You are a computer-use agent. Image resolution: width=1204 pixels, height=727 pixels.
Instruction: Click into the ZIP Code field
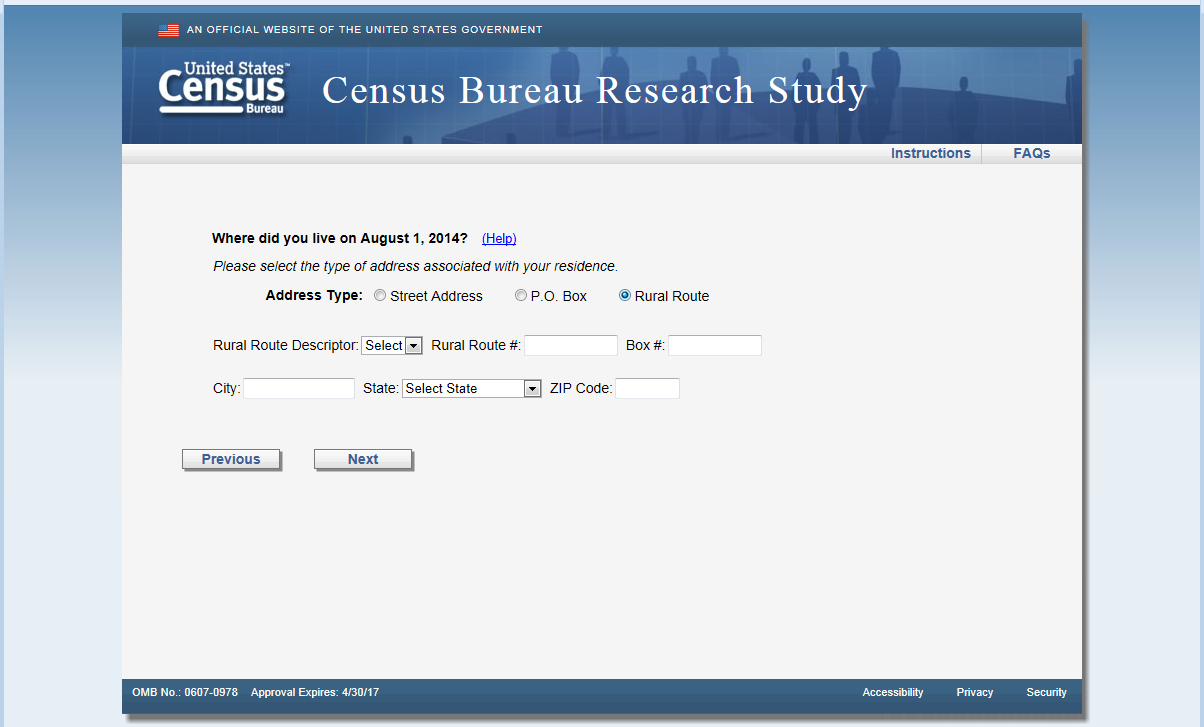(x=647, y=389)
